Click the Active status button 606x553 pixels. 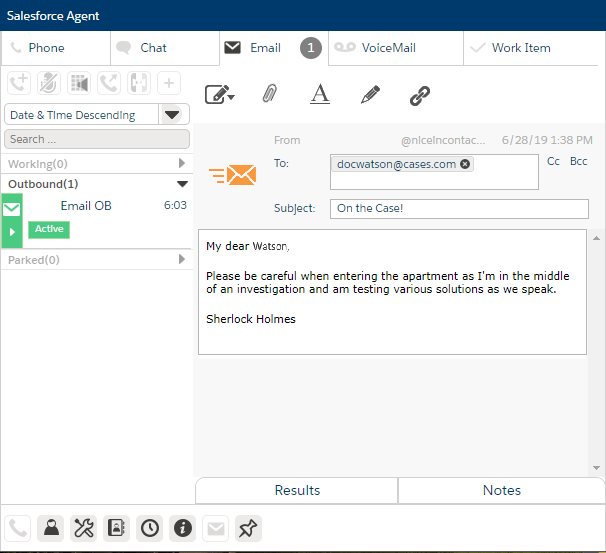49,229
